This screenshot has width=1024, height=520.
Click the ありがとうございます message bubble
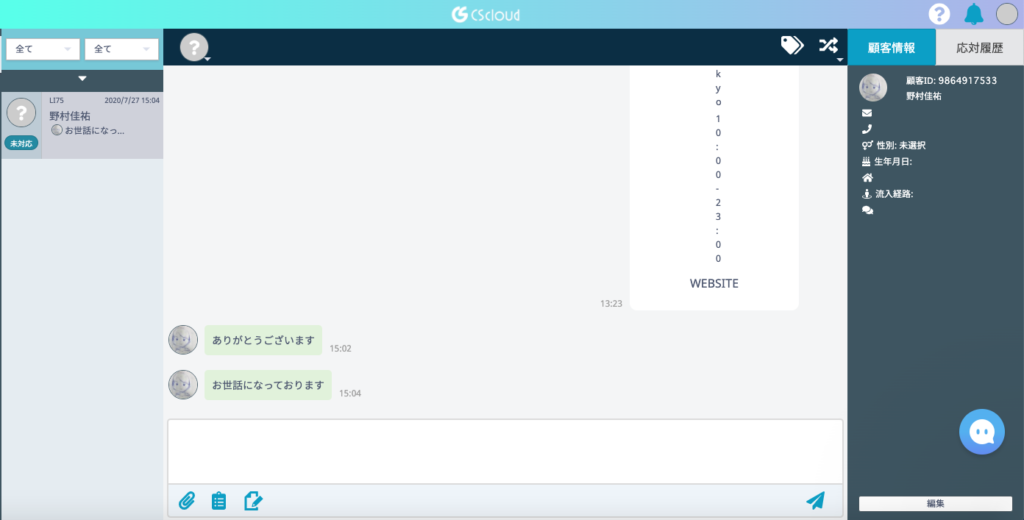click(263, 340)
